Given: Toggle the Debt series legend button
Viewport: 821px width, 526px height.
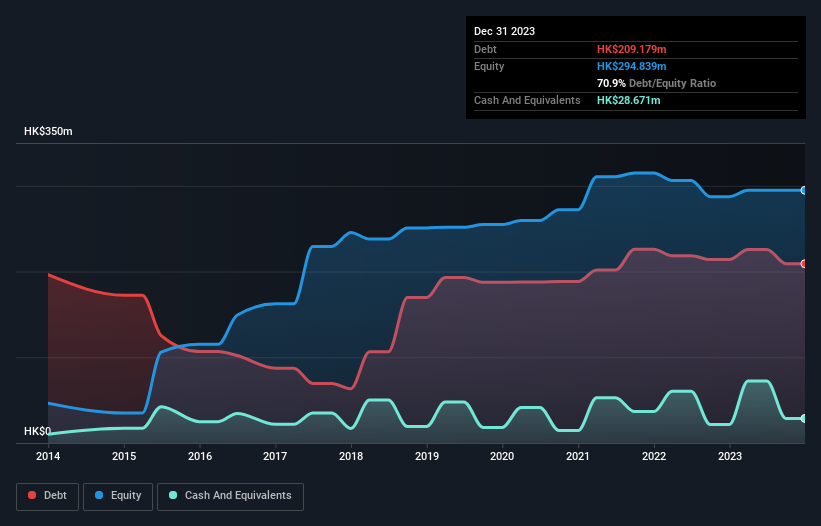Looking at the screenshot, I should [x=48, y=496].
